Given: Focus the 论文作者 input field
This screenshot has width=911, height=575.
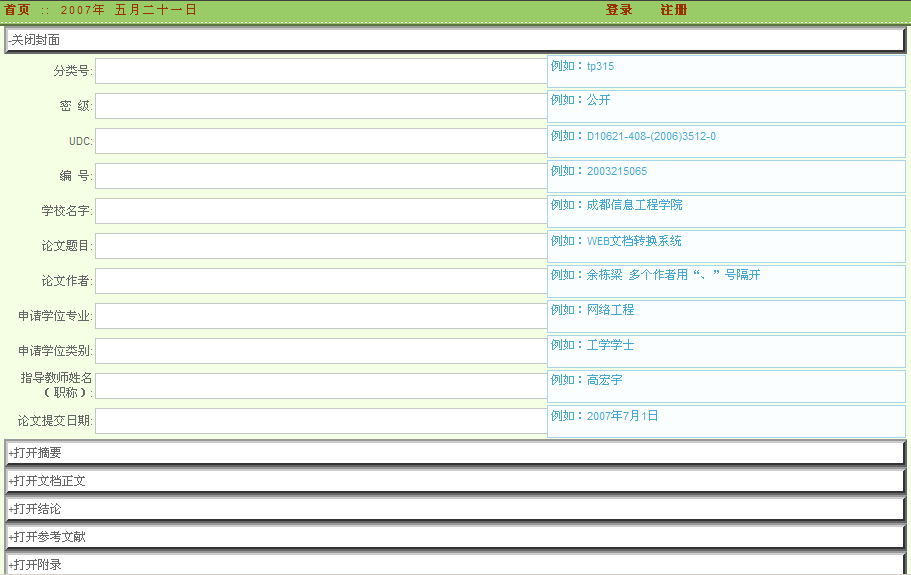Looking at the screenshot, I should pyautogui.click(x=321, y=281).
